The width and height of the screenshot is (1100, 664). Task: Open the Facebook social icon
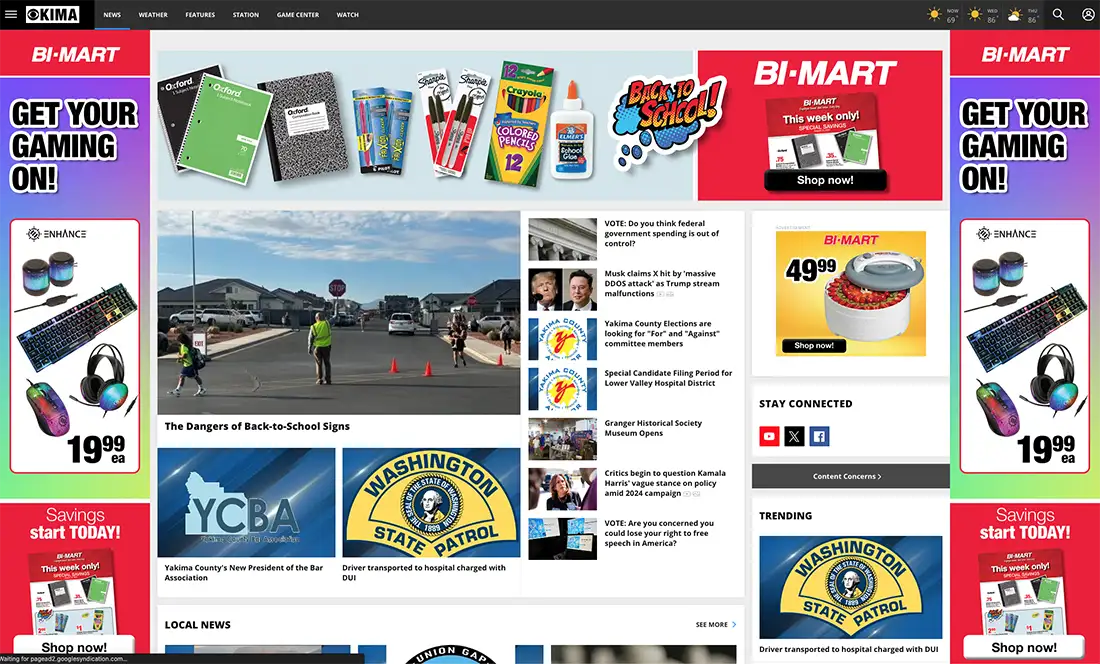pyautogui.click(x=819, y=436)
